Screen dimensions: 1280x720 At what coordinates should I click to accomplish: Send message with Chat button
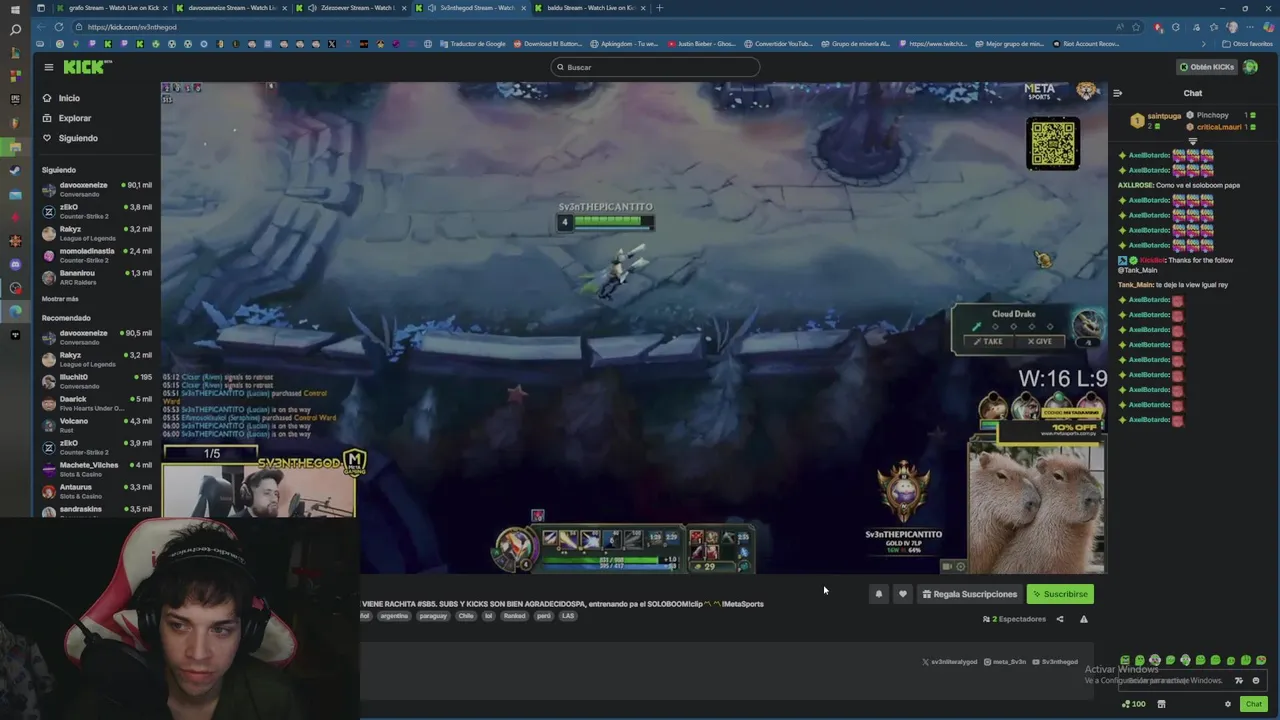pos(1253,704)
